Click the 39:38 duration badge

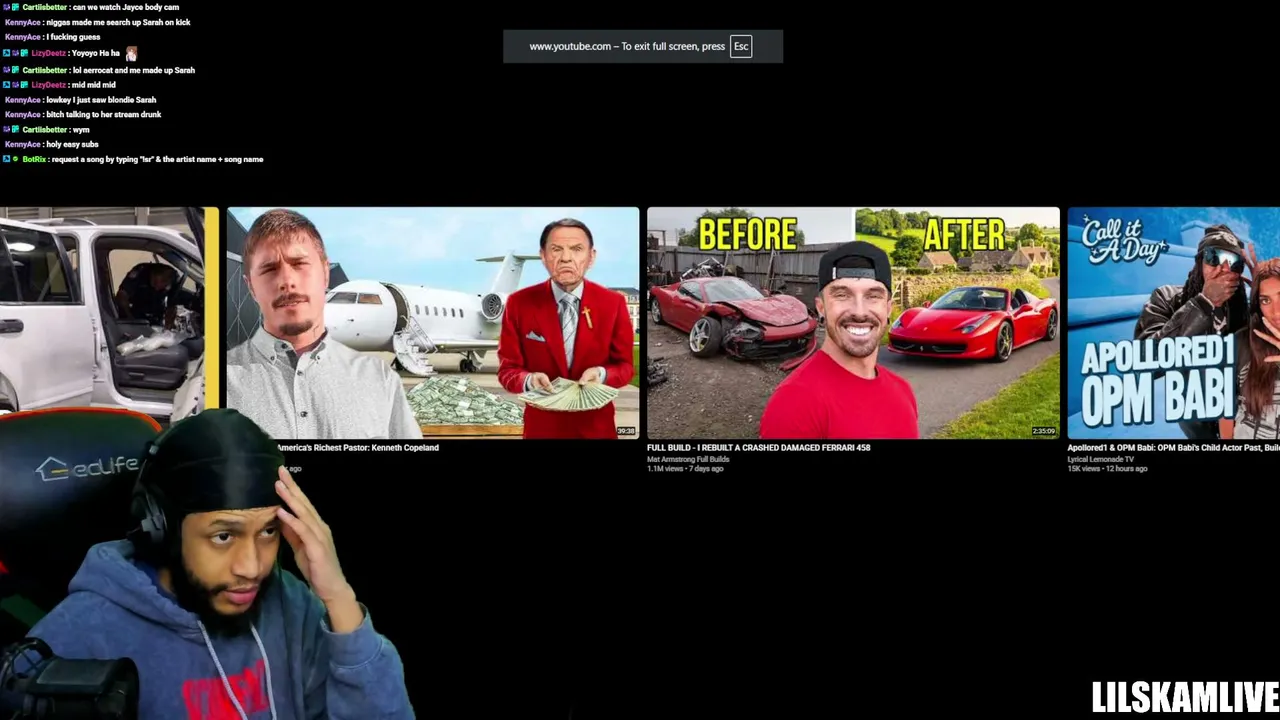[x=626, y=431]
